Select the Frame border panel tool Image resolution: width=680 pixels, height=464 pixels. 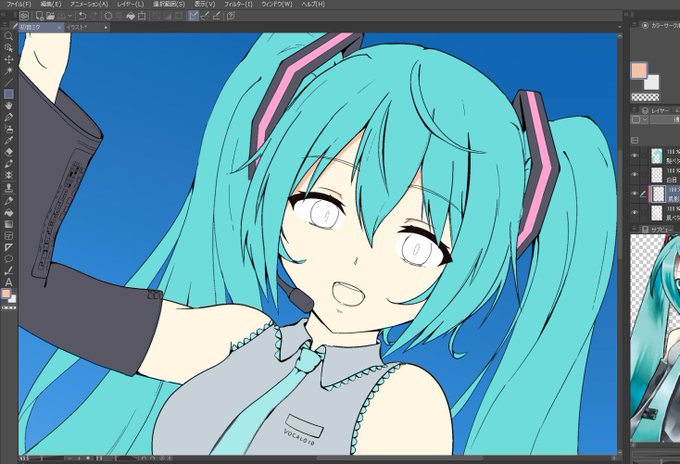tap(8, 236)
